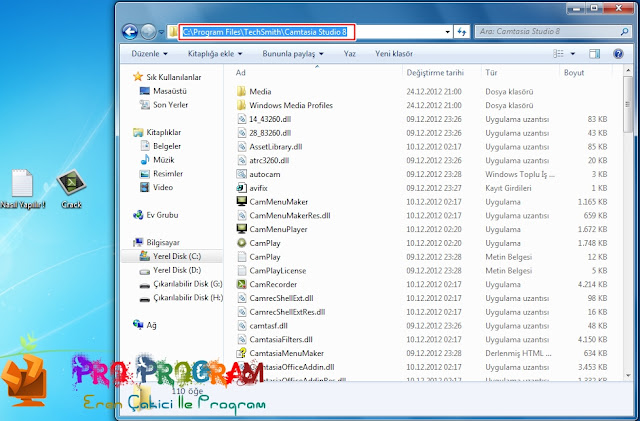Click the refresh button next to address bar
The width and height of the screenshot is (640, 421).
coord(462,31)
